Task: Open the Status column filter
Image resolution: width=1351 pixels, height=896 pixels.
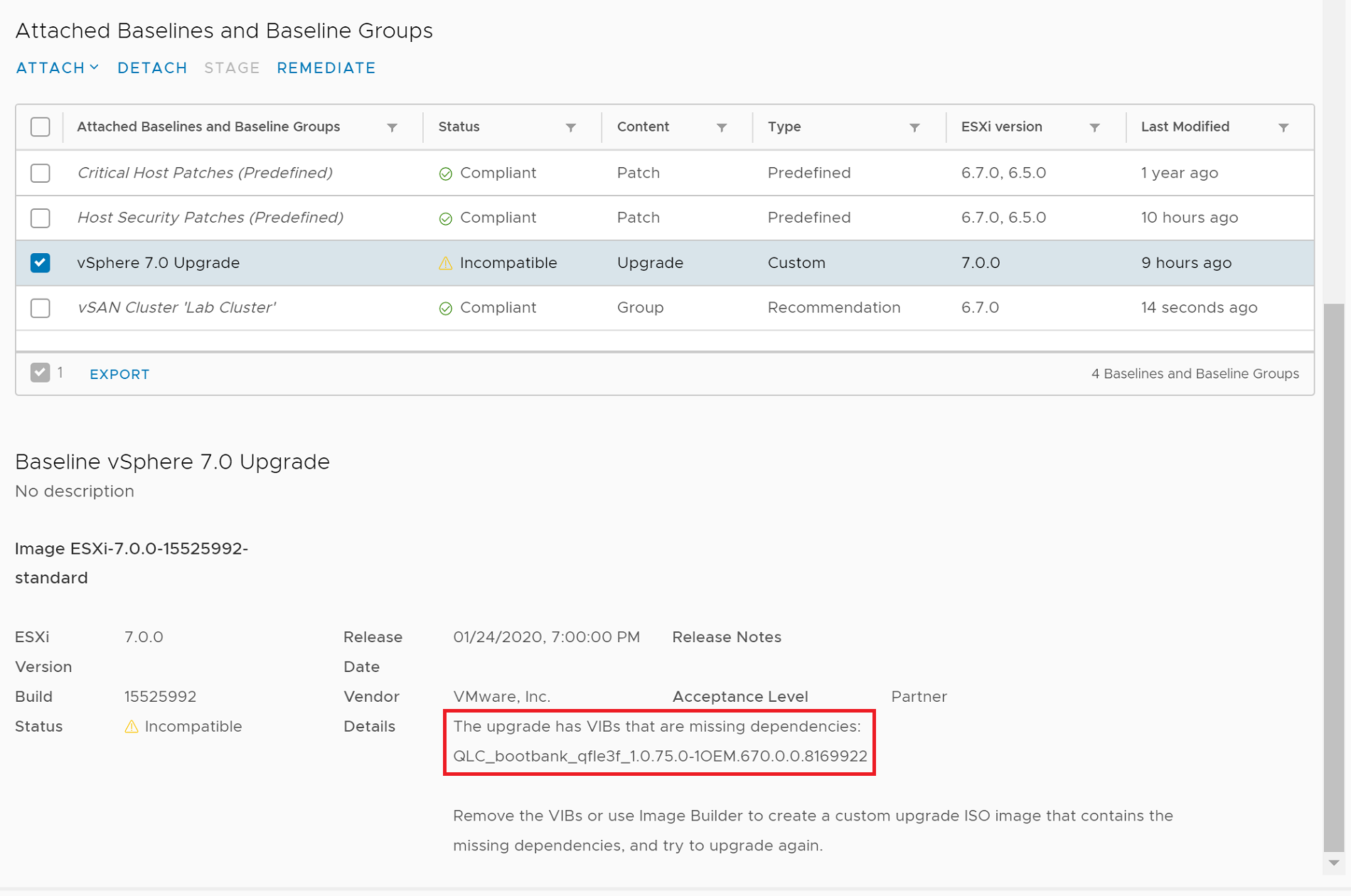Action: 570,127
